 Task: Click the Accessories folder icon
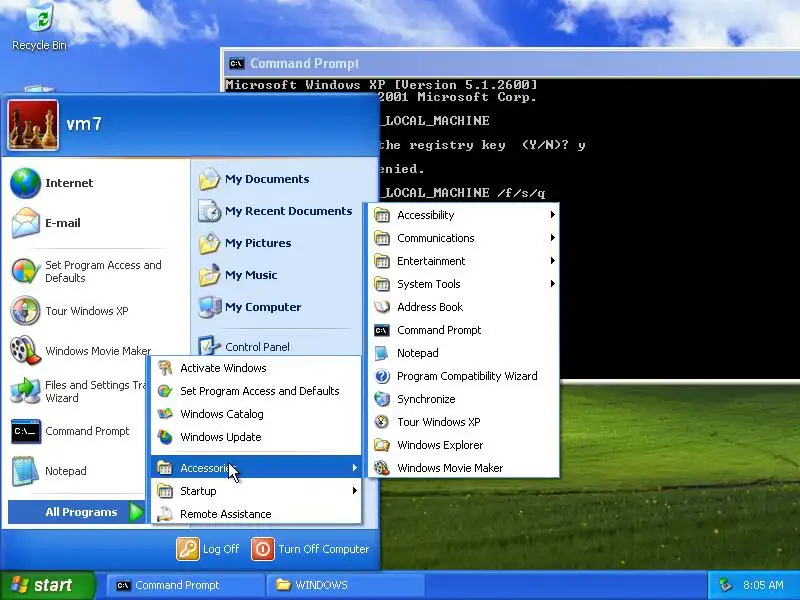165,468
